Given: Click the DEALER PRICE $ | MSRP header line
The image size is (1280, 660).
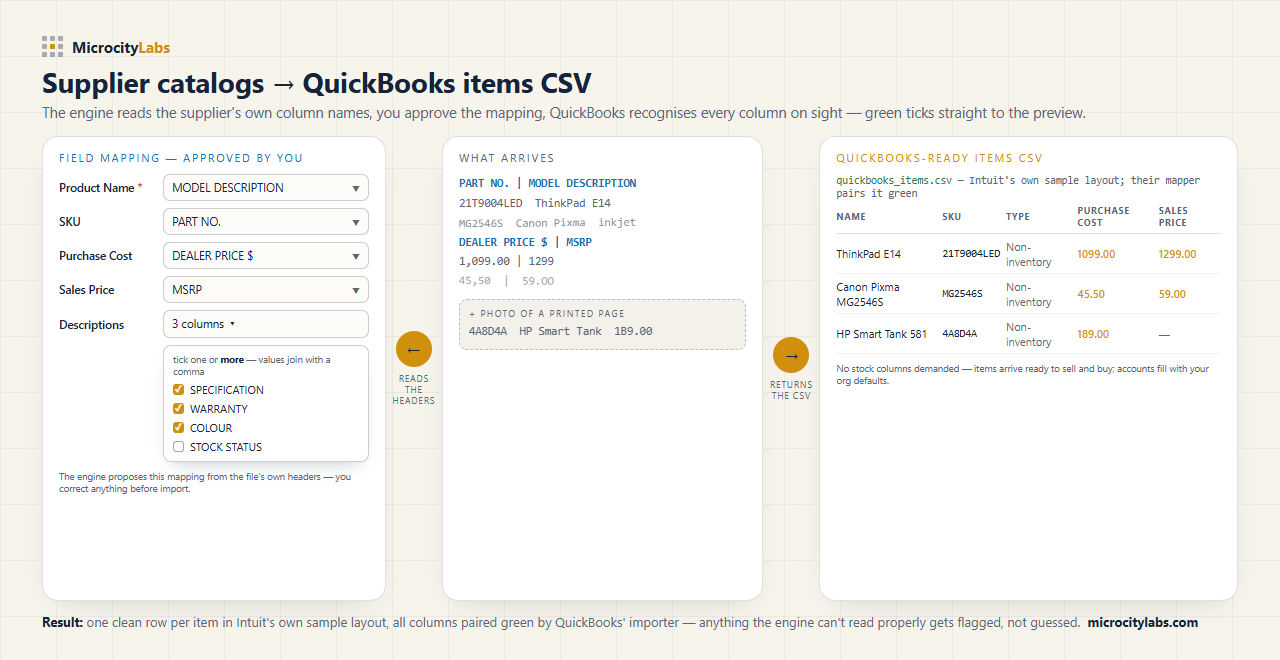Looking at the screenshot, I should pos(526,242).
